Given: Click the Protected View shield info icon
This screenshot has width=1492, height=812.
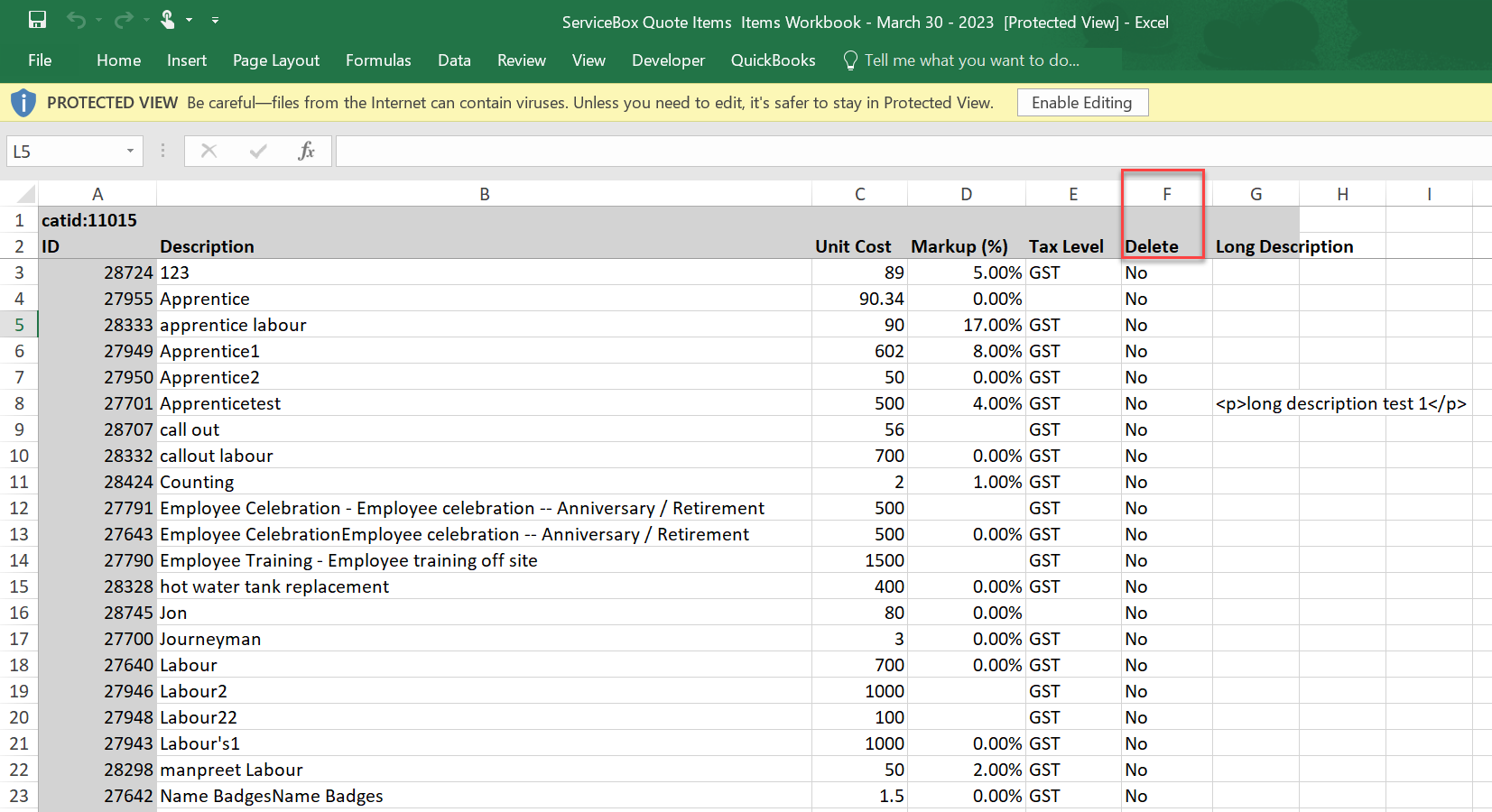Looking at the screenshot, I should [23, 103].
